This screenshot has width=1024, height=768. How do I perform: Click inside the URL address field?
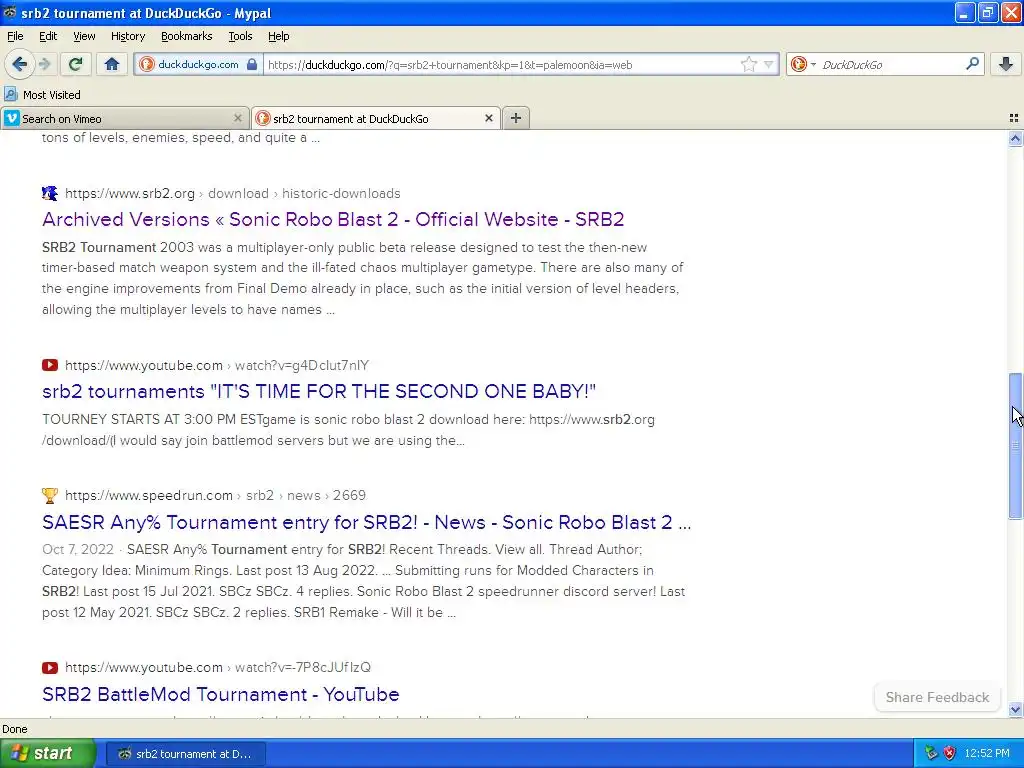coord(500,64)
